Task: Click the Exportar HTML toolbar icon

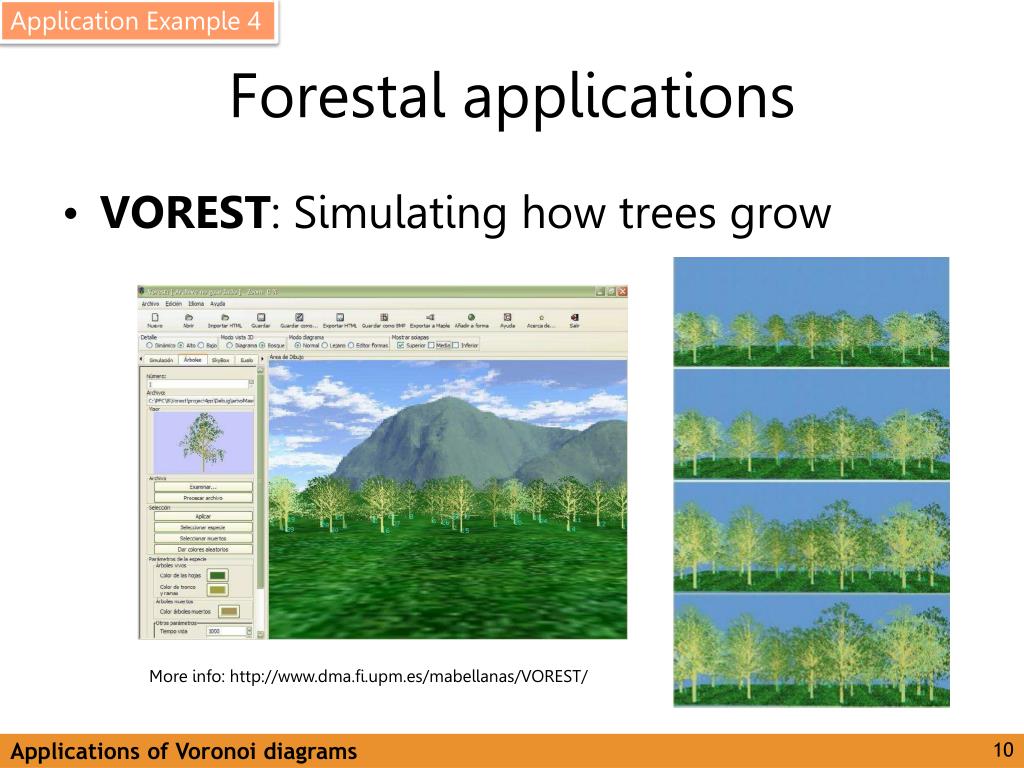Action: coord(340,317)
